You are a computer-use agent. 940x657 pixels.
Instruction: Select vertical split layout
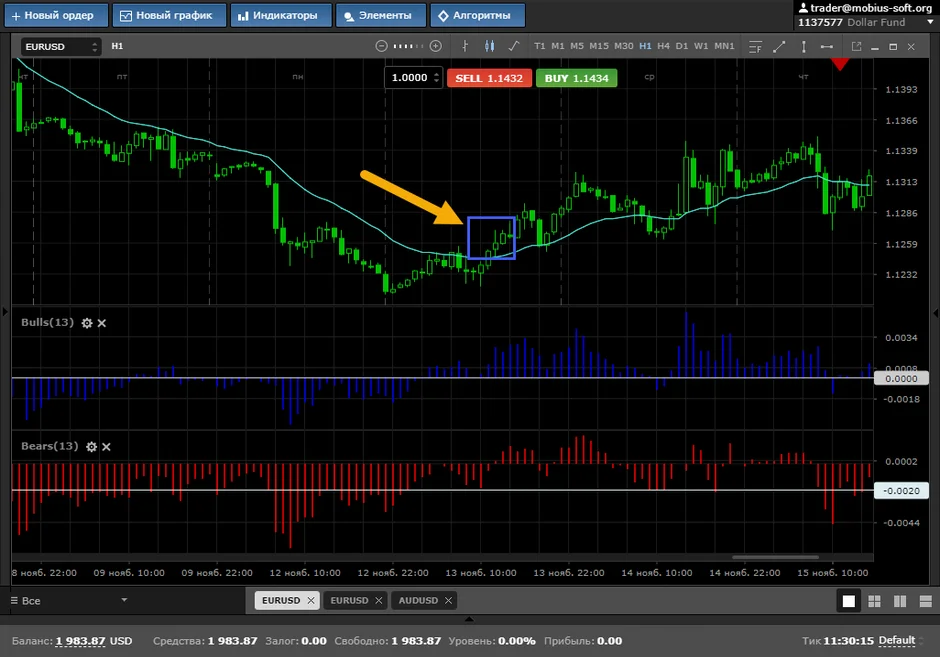coord(900,601)
